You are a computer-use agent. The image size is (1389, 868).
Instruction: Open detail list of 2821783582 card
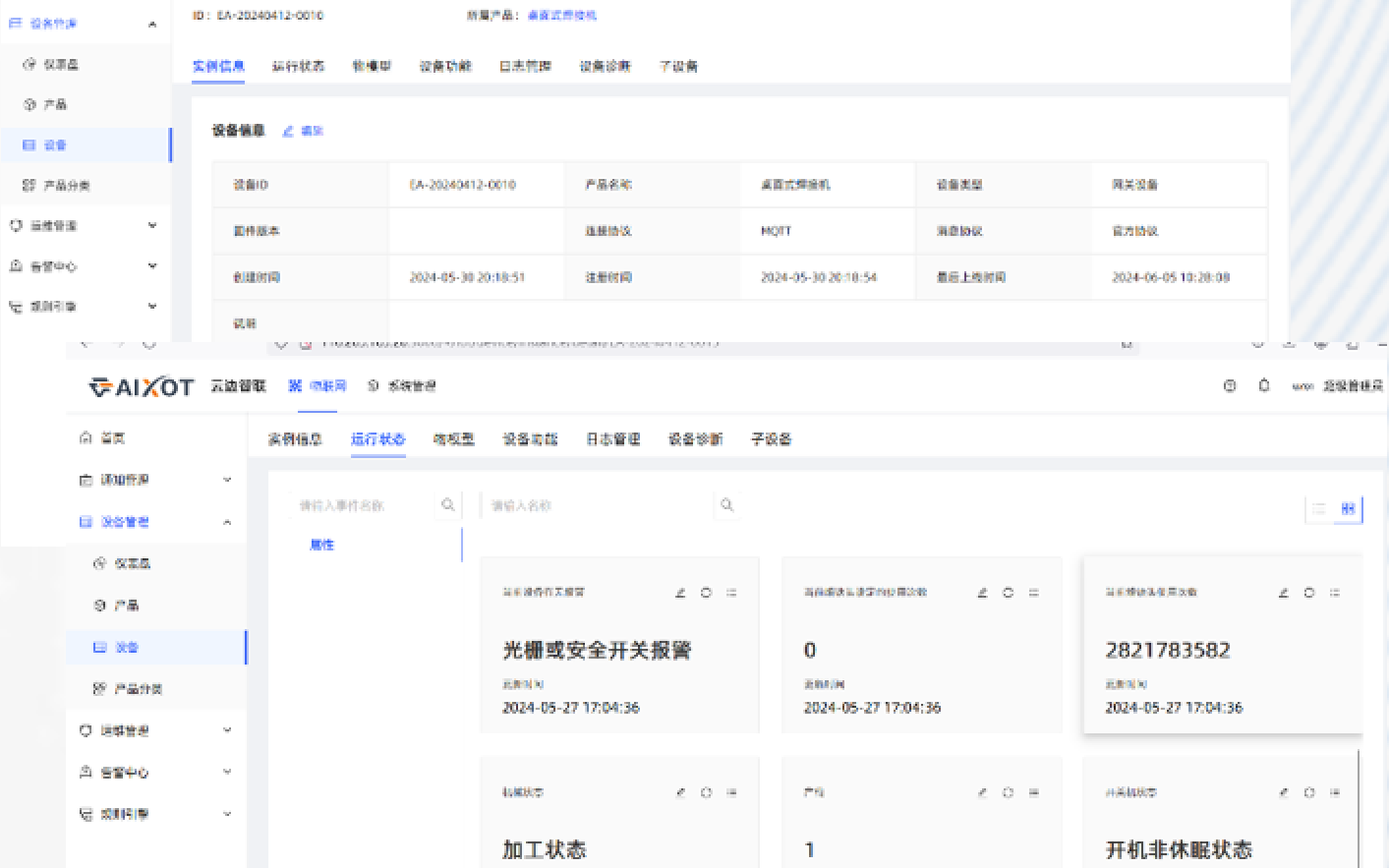tap(1335, 593)
